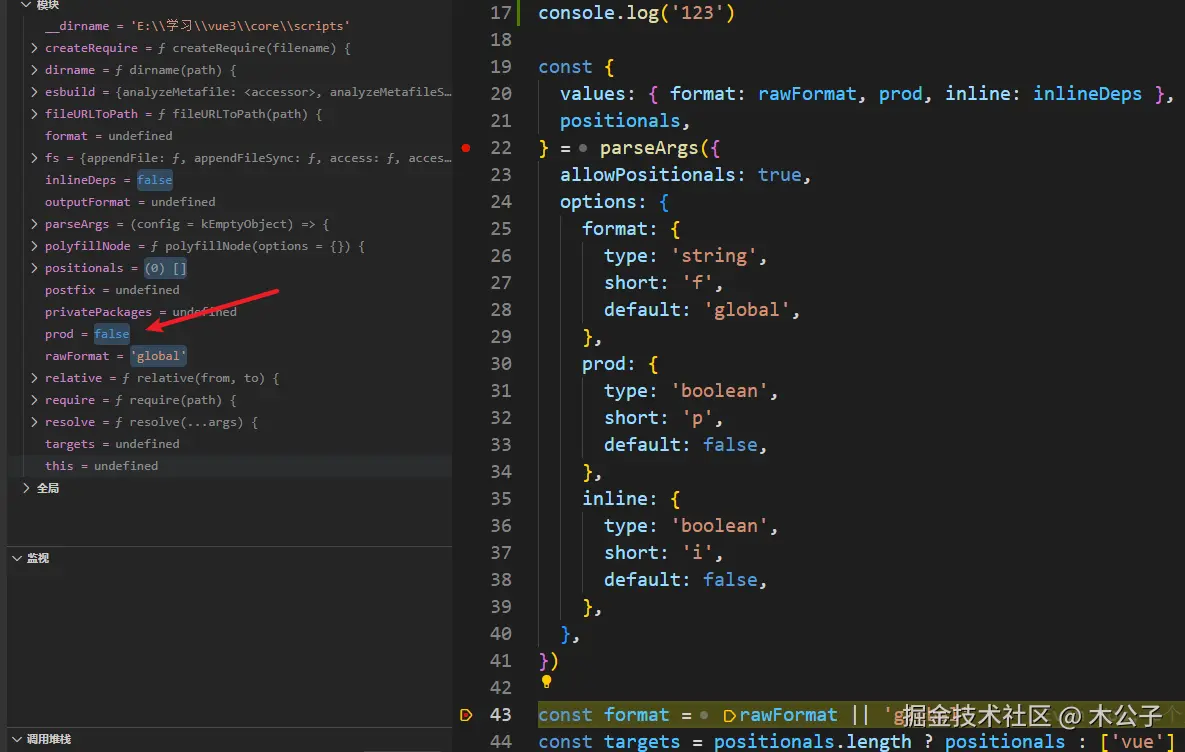Expand the 全局 scope section

[x=26, y=488]
